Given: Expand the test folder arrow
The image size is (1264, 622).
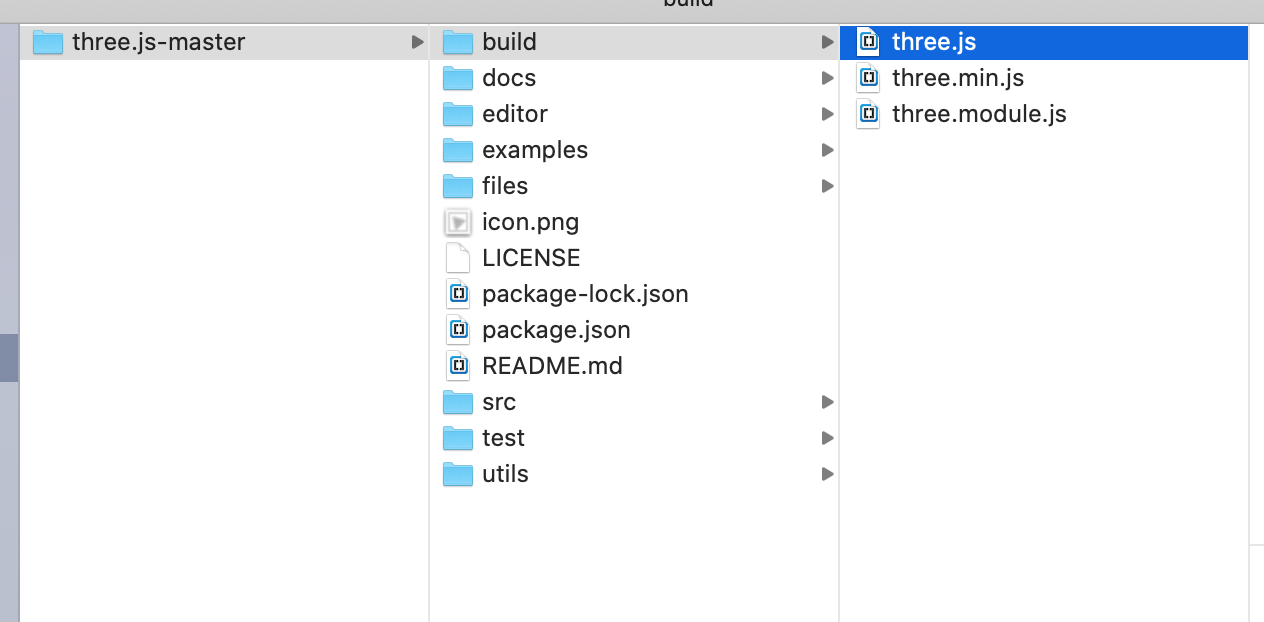Looking at the screenshot, I should [x=827, y=438].
